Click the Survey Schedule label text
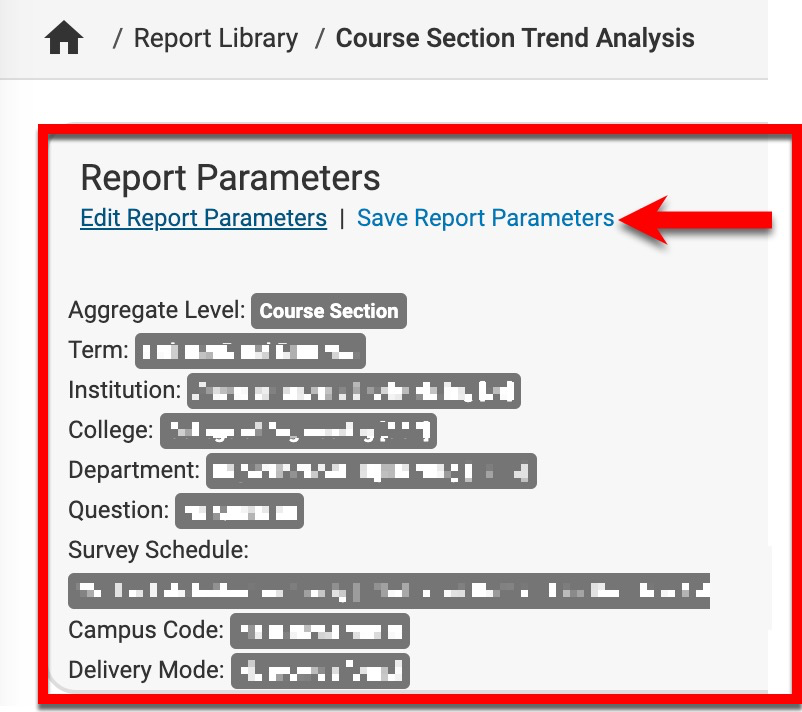Image resolution: width=802 pixels, height=712 pixels. point(158,550)
